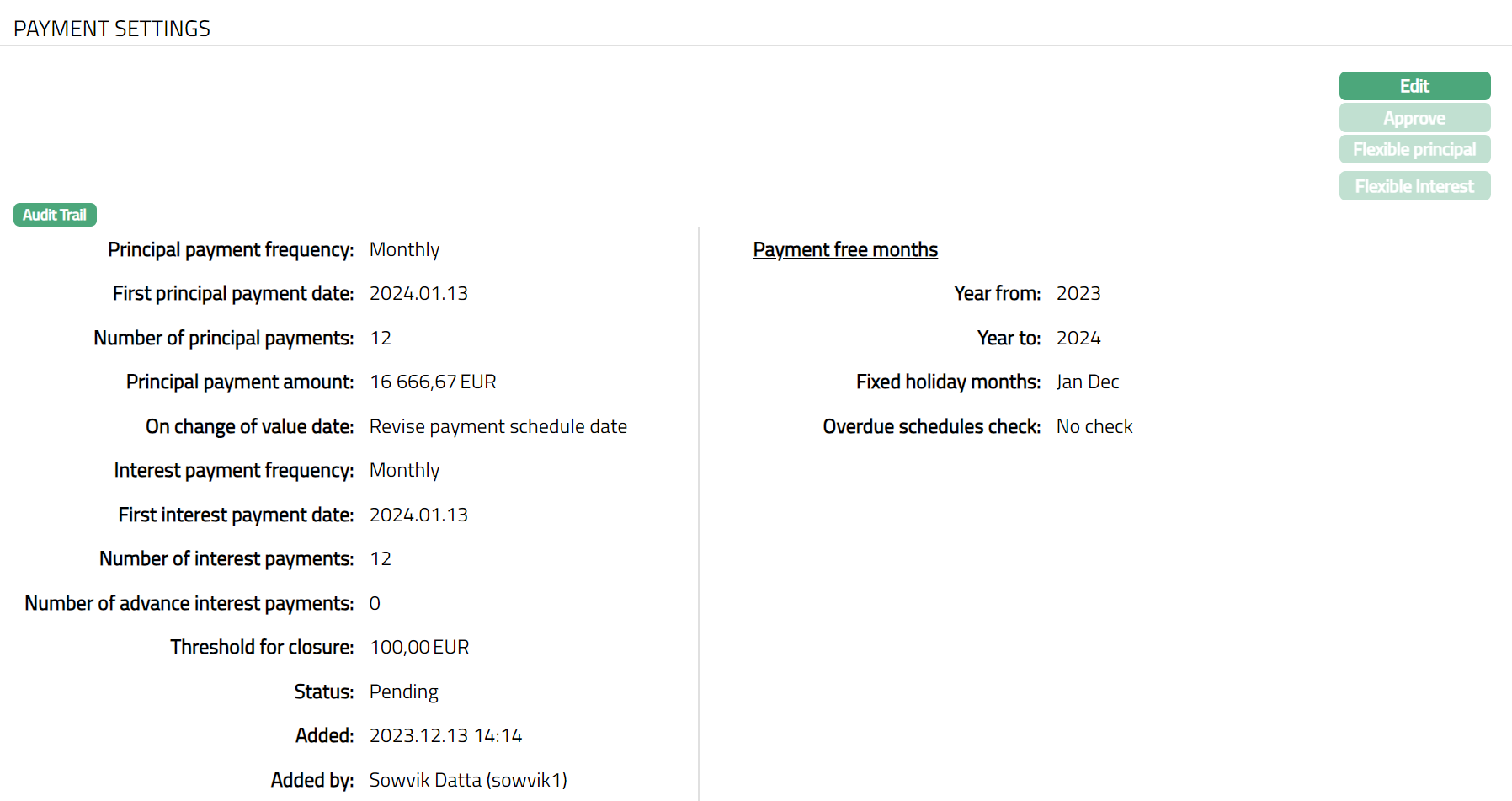Image resolution: width=1512 pixels, height=801 pixels.
Task: View the Audit Trail
Action: [55, 215]
